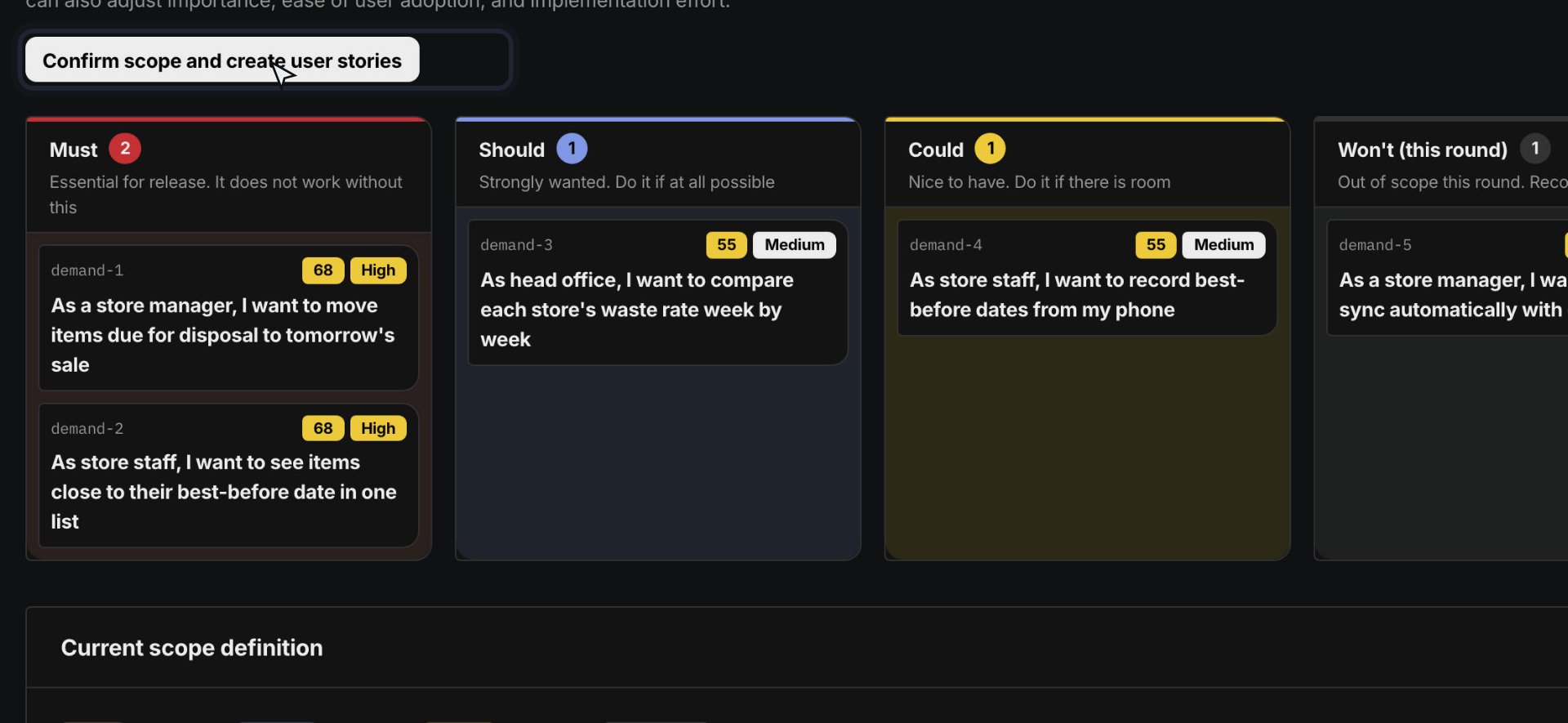The image size is (1568, 723).
Task: Click the demand-1 identifier text
Action: (87, 270)
